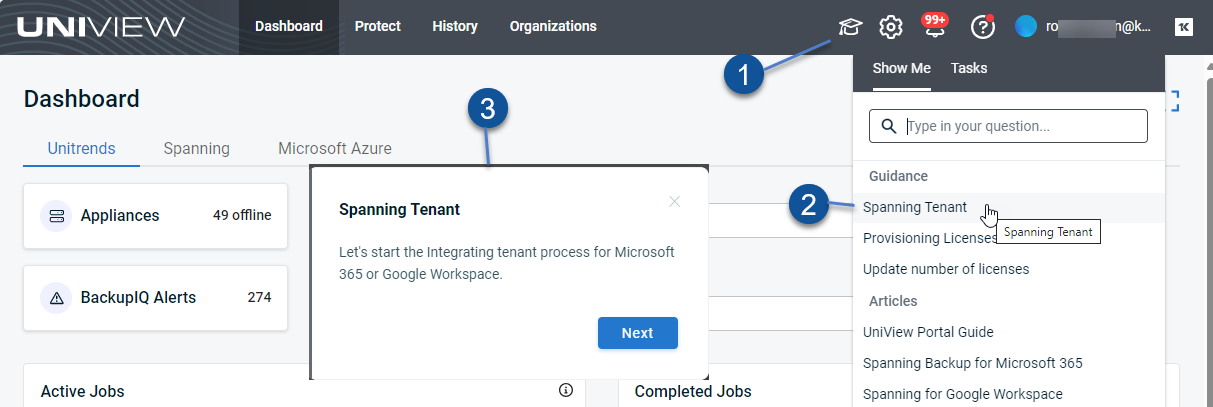Click the Active Jobs info icon
This screenshot has width=1213, height=407.
[x=566, y=390]
